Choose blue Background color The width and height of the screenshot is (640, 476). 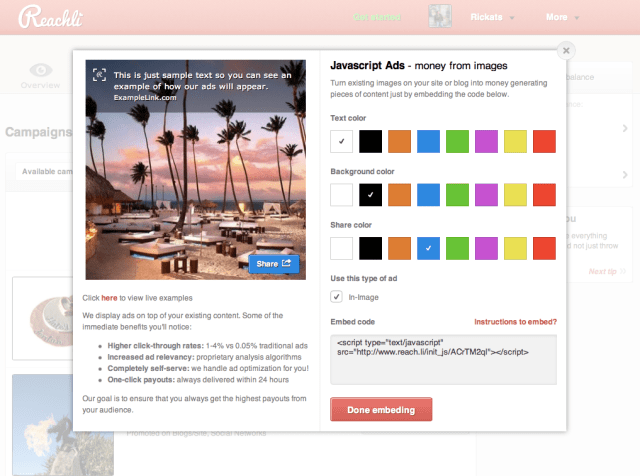tap(429, 195)
